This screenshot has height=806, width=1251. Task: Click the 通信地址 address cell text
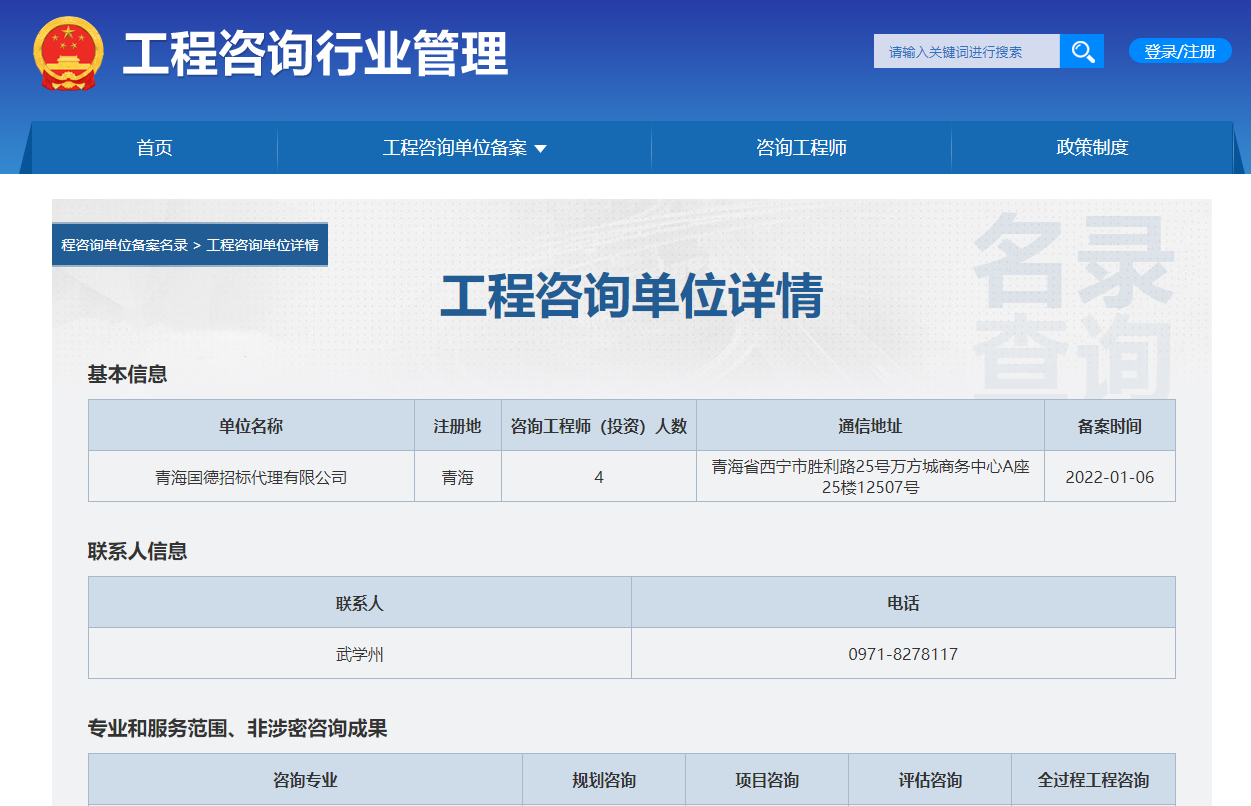click(x=870, y=477)
